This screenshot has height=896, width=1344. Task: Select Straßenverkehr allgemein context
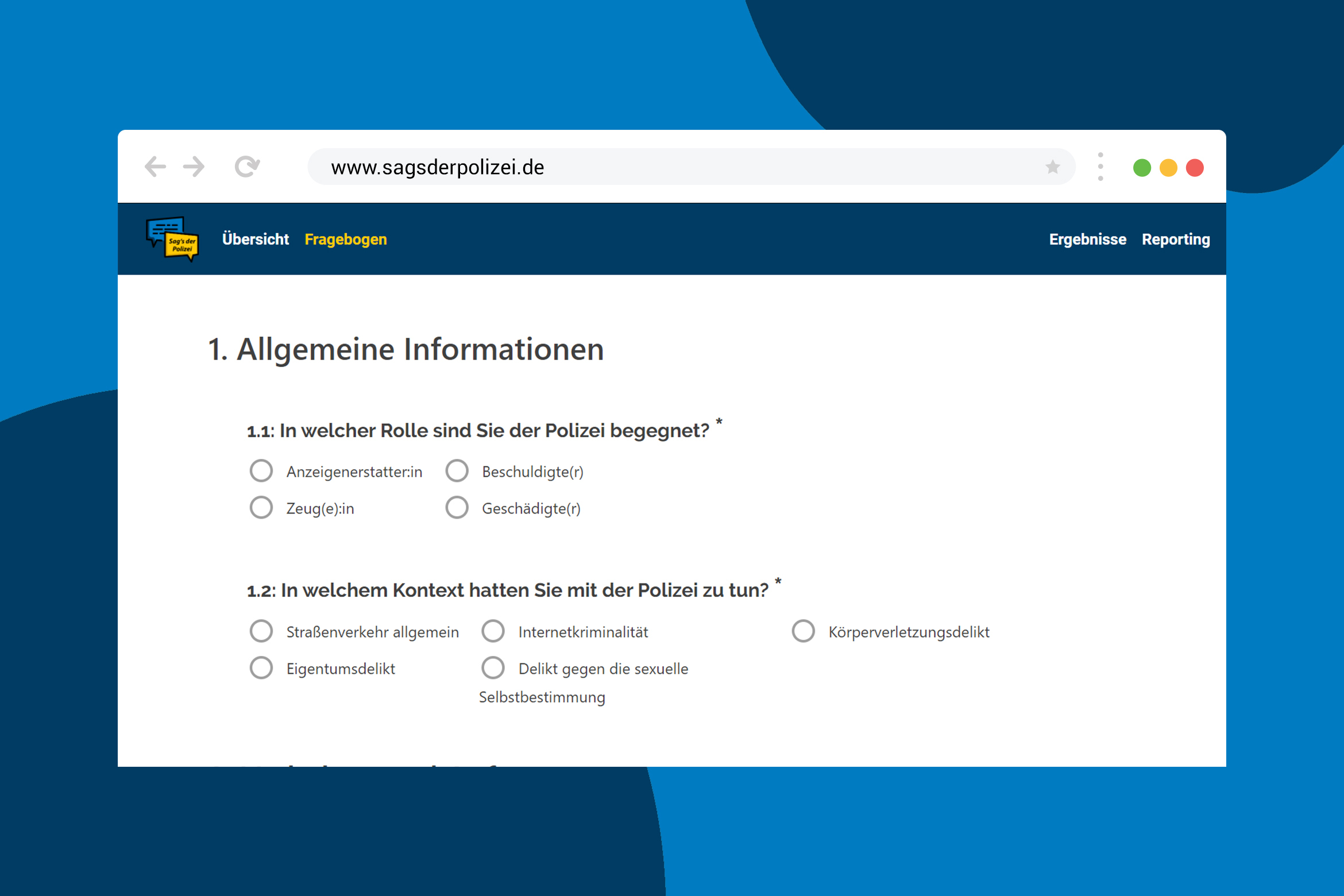[x=261, y=631]
